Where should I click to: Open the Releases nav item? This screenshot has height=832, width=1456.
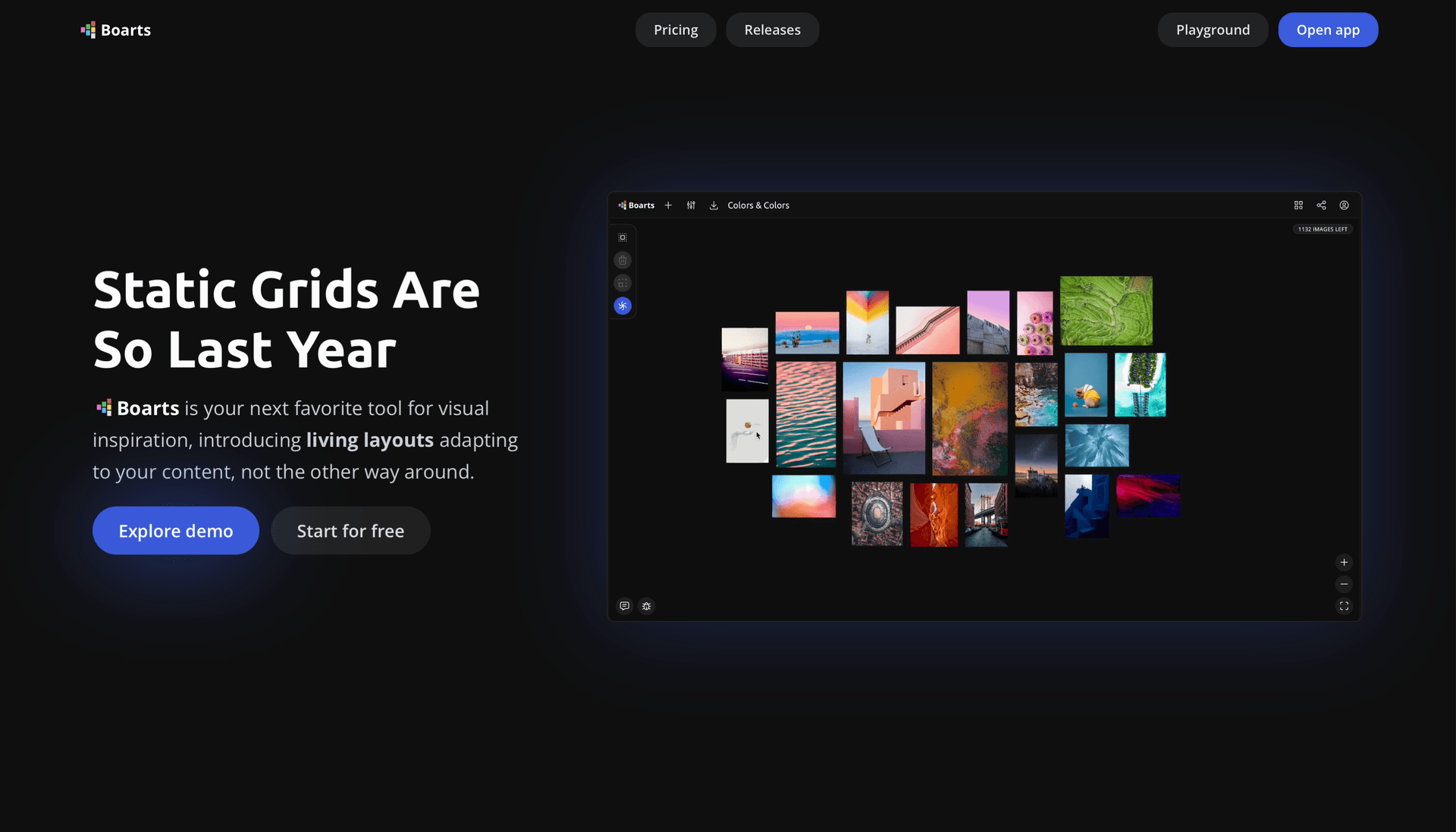pyautogui.click(x=772, y=30)
